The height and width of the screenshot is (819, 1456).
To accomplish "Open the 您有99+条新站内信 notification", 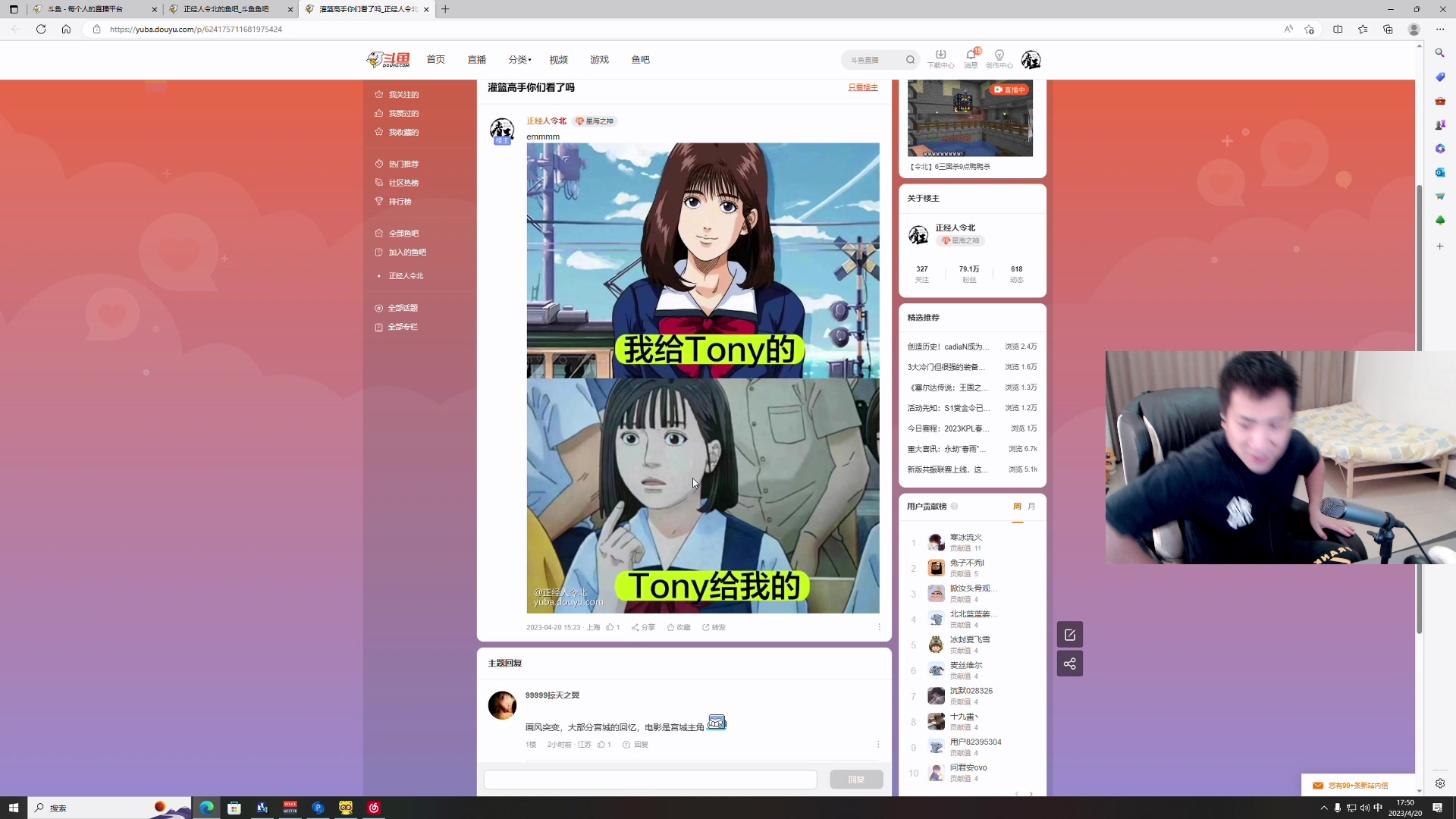I will (x=1357, y=785).
